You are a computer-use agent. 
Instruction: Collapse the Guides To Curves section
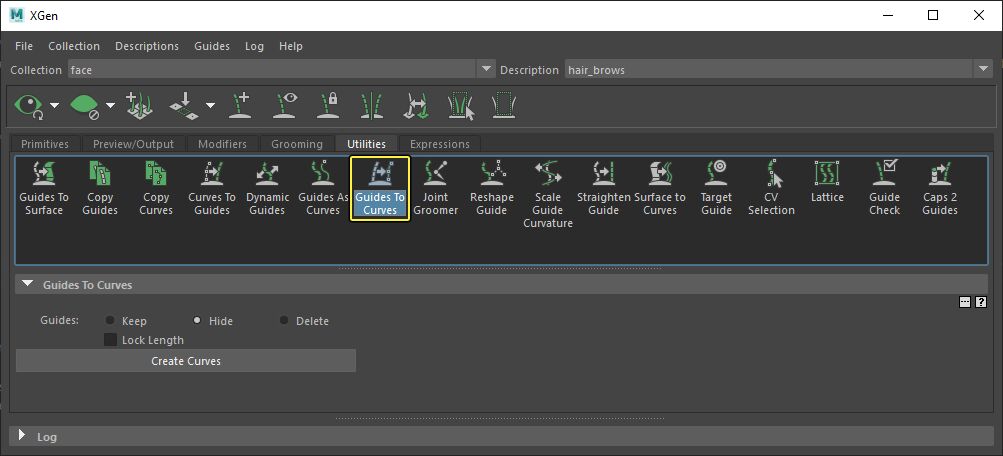click(28, 284)
